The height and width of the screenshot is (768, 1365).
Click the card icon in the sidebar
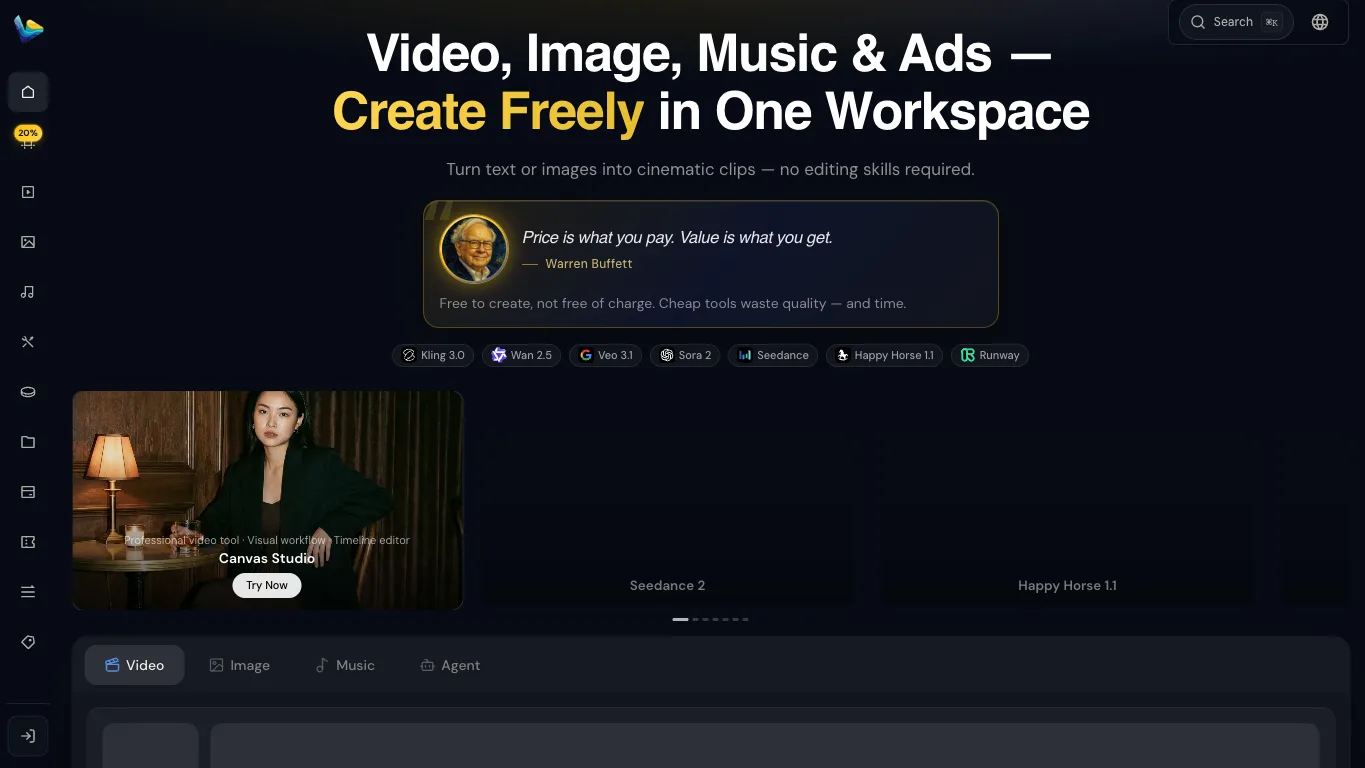28,492
